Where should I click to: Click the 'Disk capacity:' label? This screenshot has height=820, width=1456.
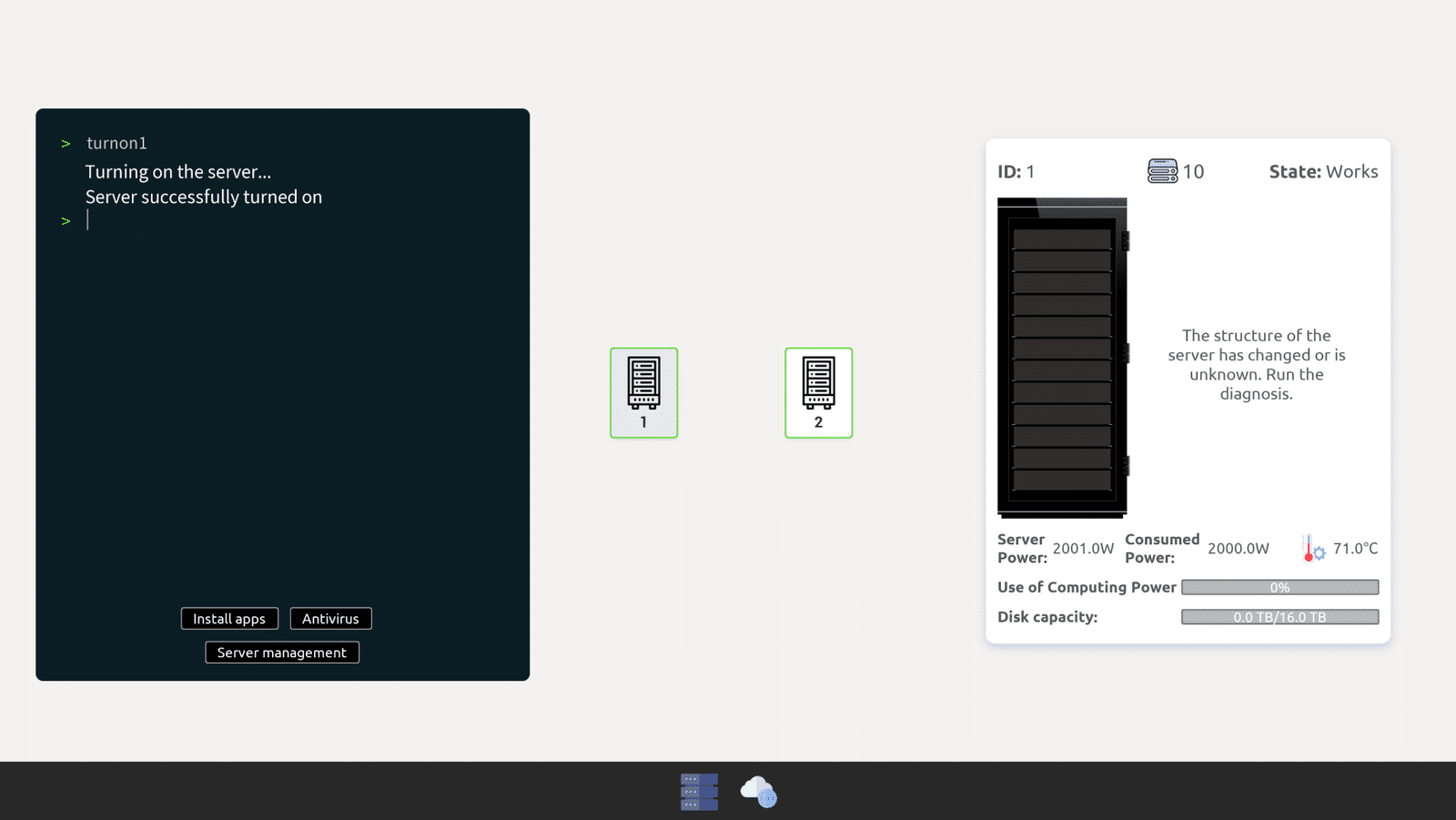coord(1047,617)
